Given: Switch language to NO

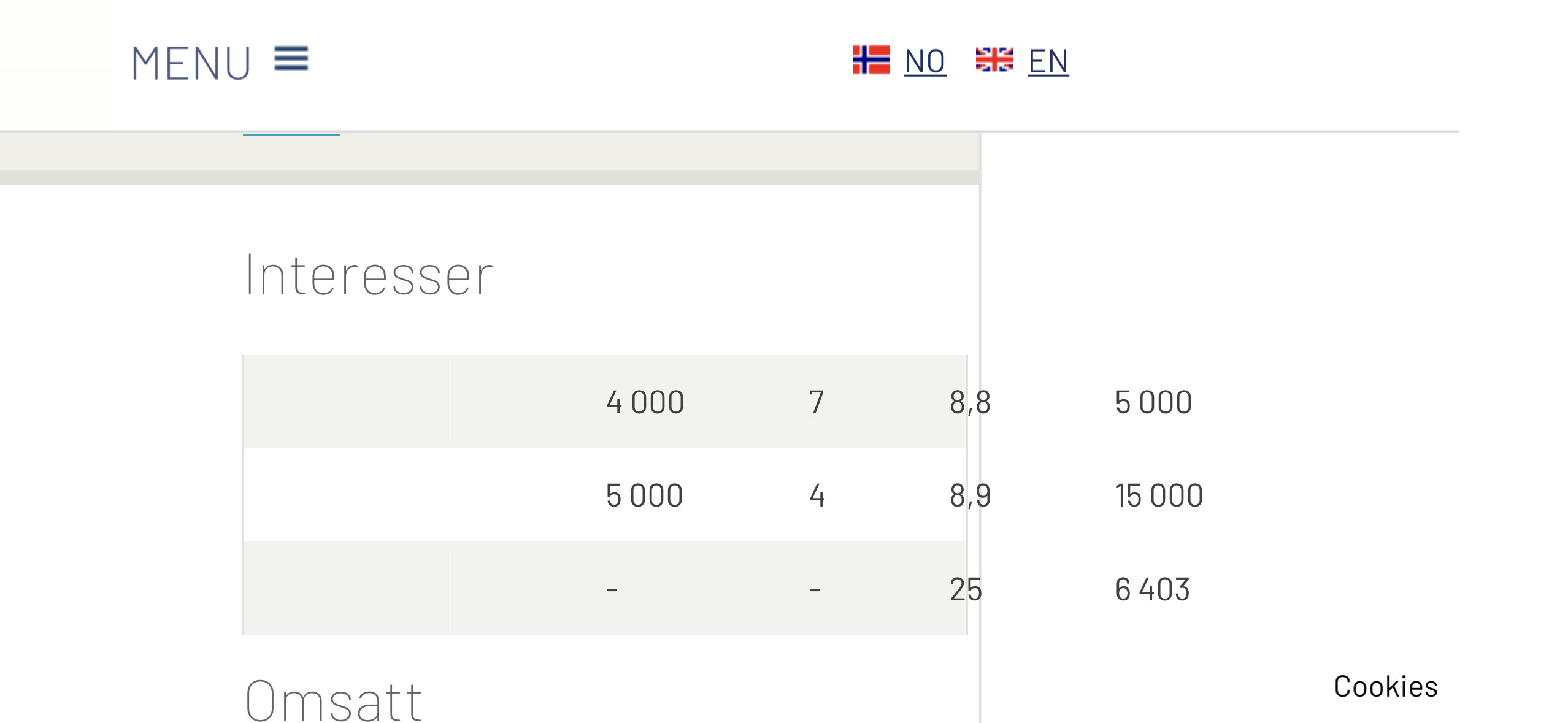Looking at the screenshot, I should pos(925,61).
